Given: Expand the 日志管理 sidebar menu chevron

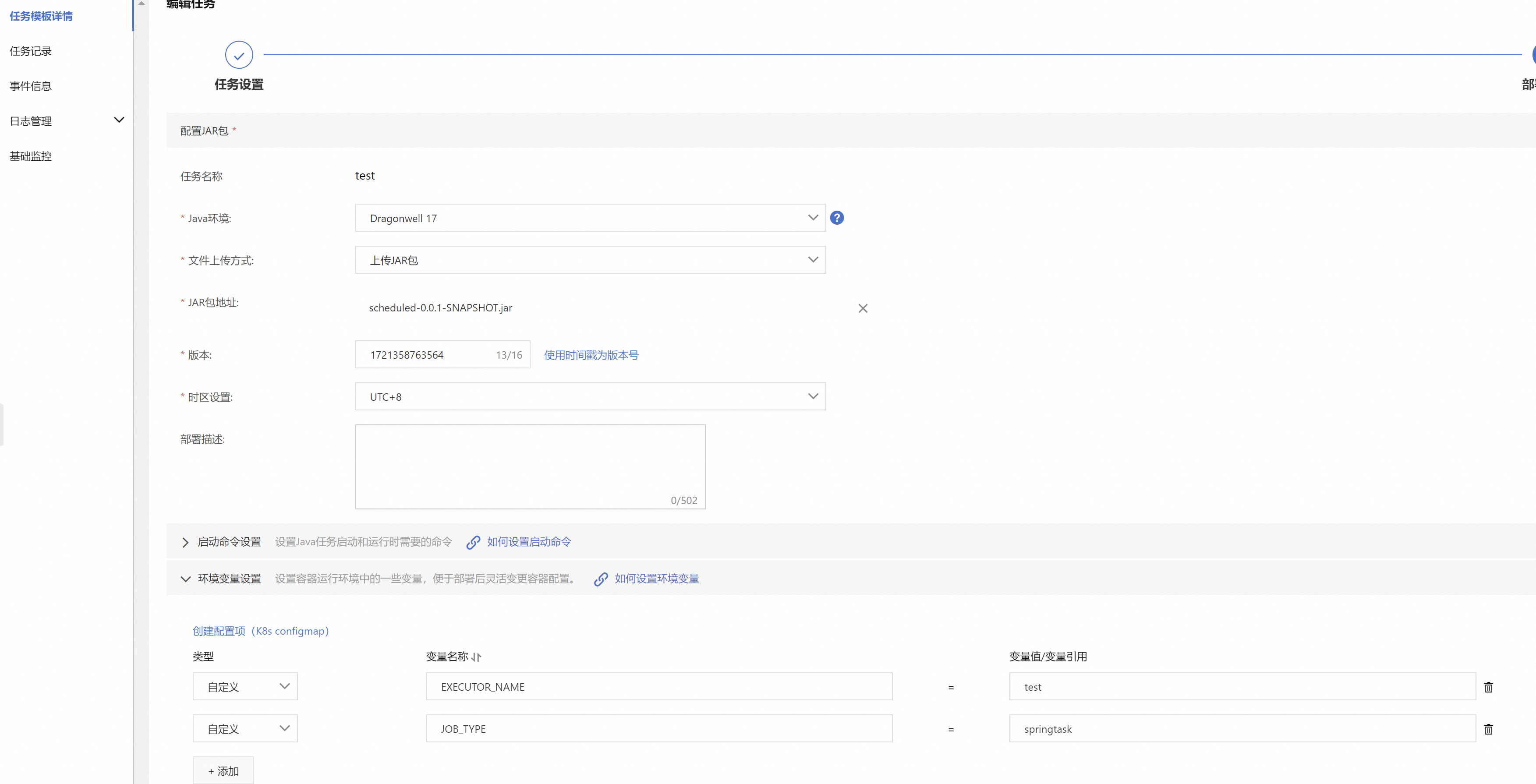Looking at the screenshot, I should point(119,120).
